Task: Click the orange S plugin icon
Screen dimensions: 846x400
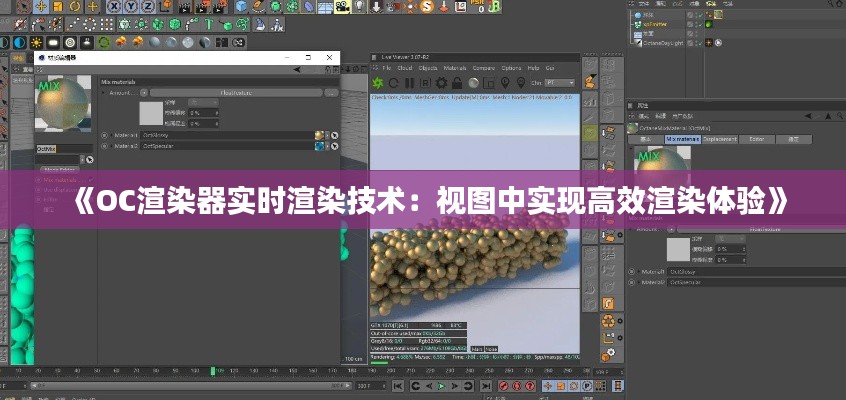Action: click(427, 6)
